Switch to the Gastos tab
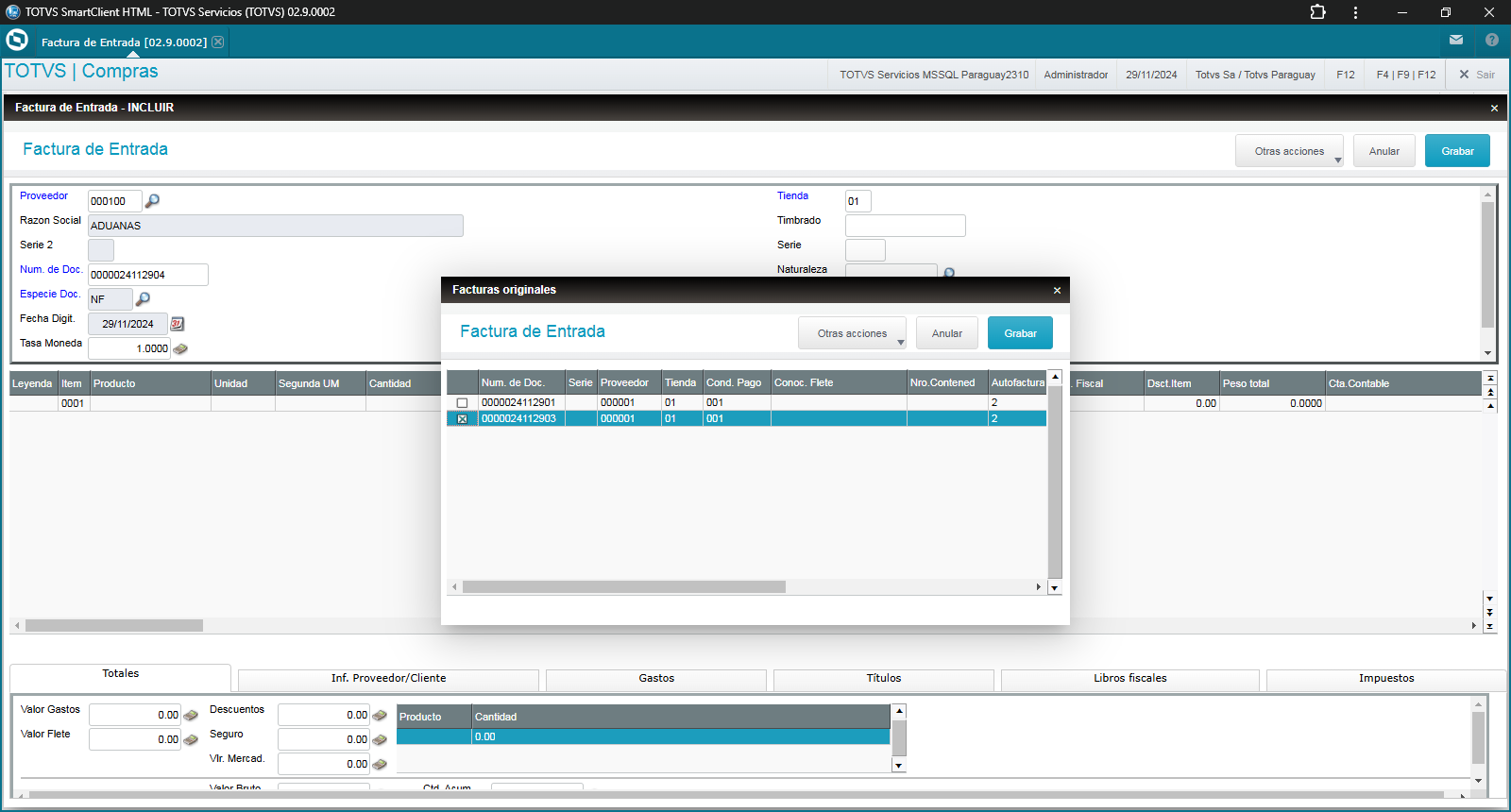 tap(656, 679)
